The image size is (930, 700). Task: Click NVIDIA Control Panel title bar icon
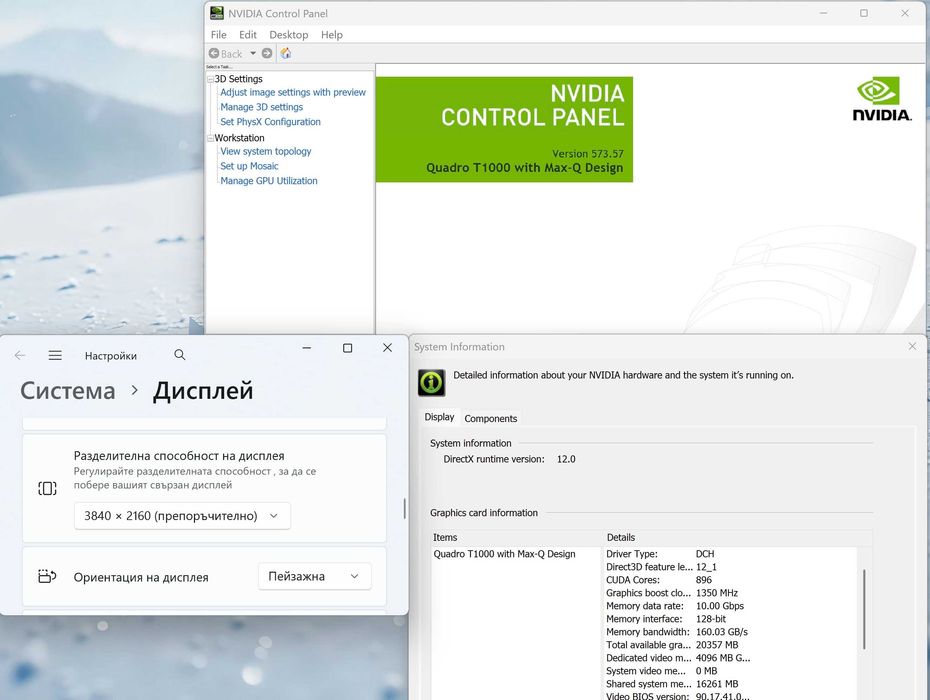(x=217, y=13)
